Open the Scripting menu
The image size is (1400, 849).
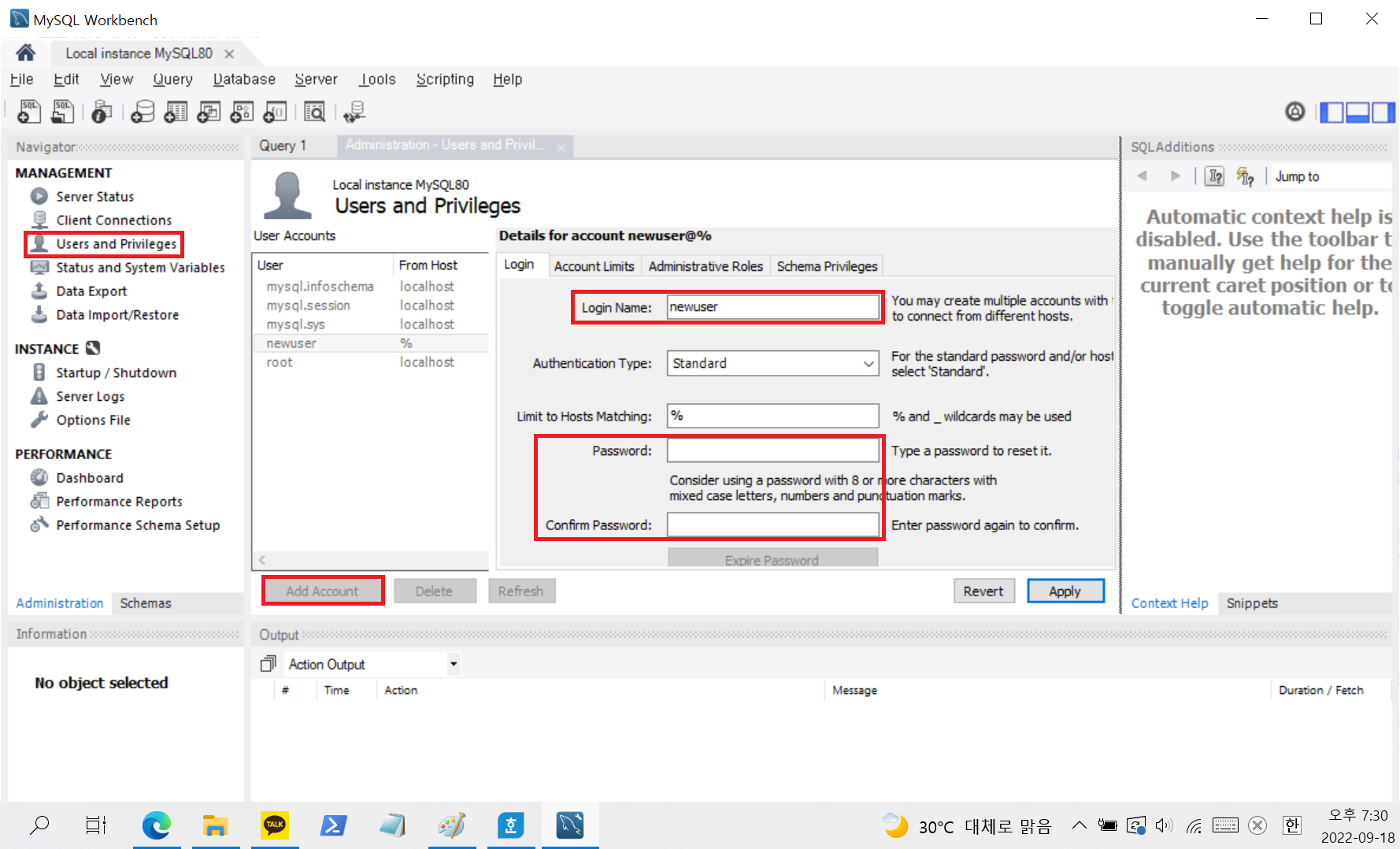445,80
